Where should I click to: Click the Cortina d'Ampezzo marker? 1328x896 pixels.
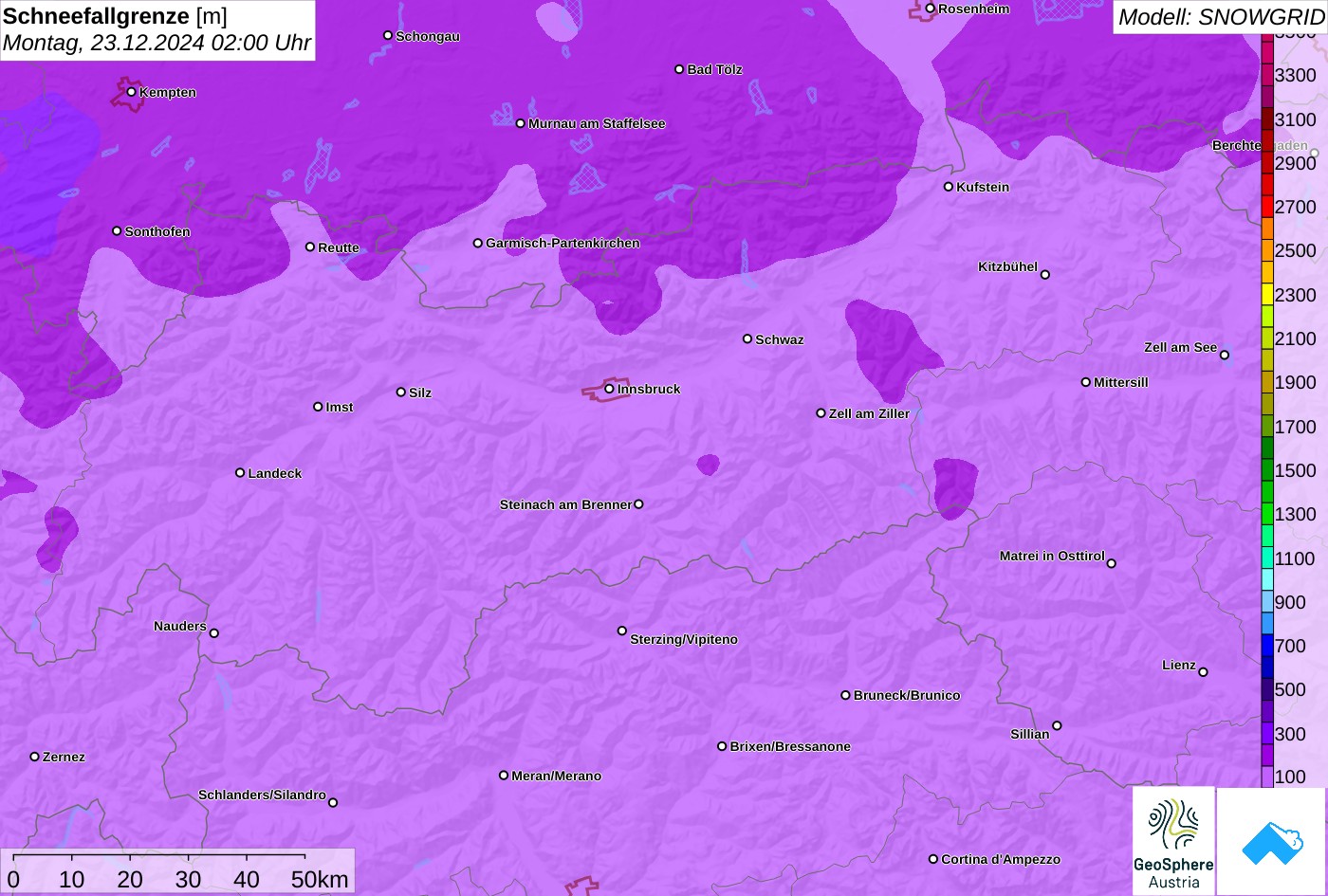pos(933,859)
